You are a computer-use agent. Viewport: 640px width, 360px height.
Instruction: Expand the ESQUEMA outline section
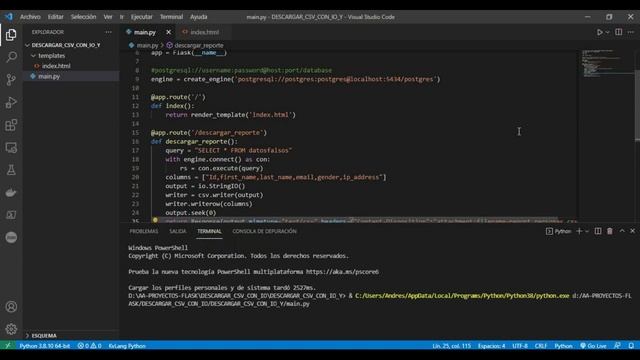click(x=27, y=336)
